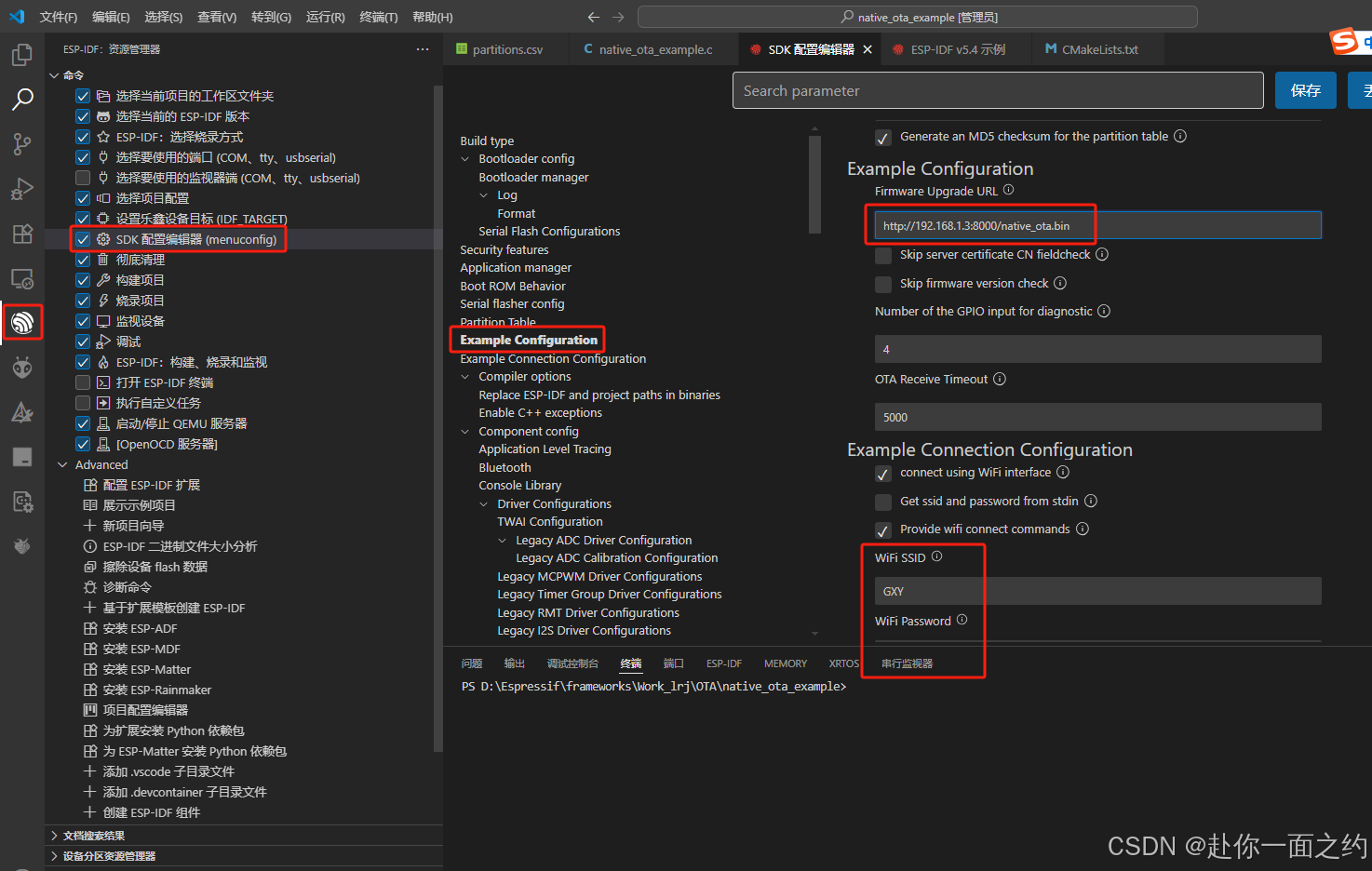Collapse the Advanced section
This screenshot has height=871, width=1372.
click(62, 464)
